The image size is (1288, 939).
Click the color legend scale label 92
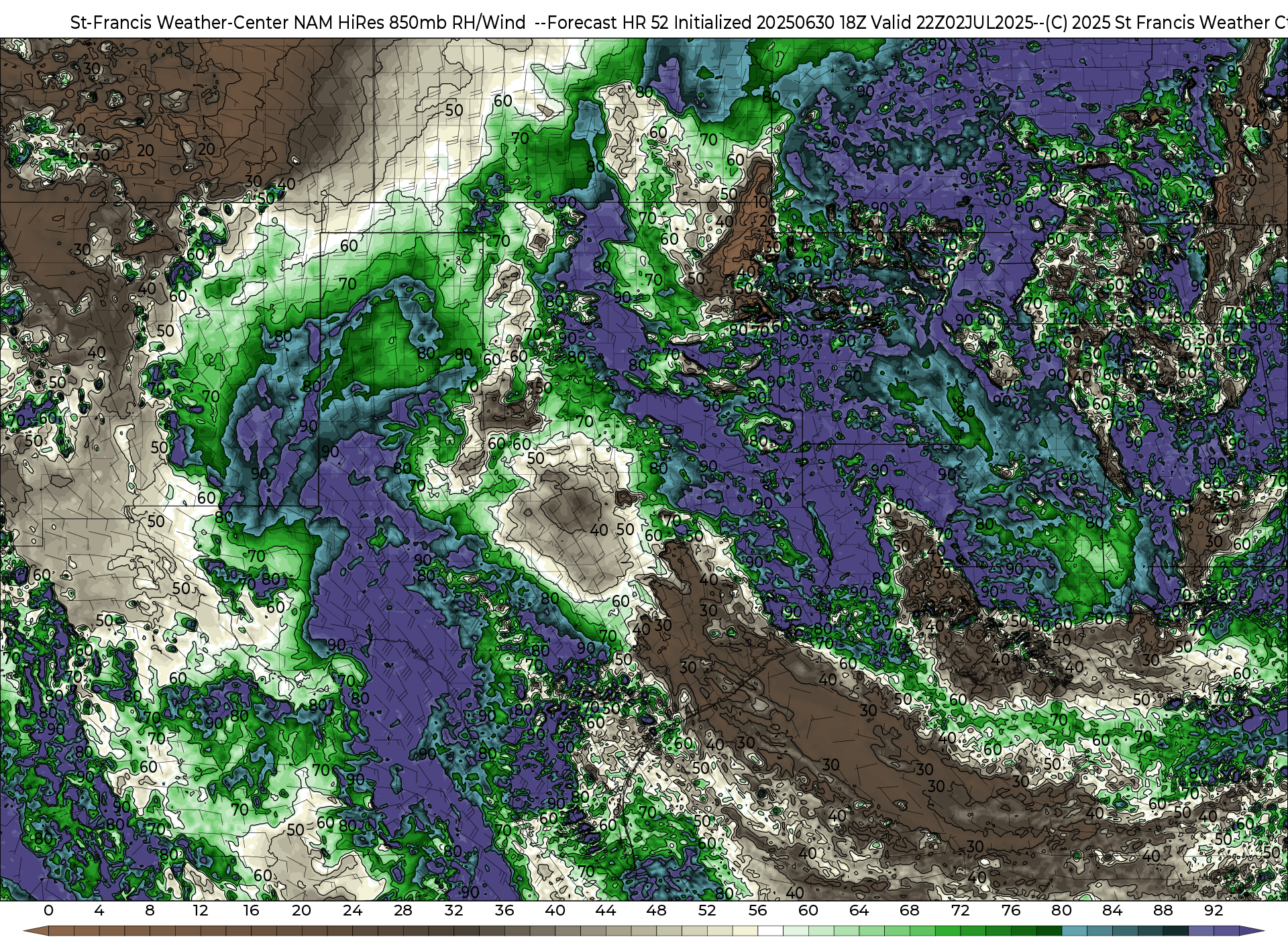(x=1214, y=910)
